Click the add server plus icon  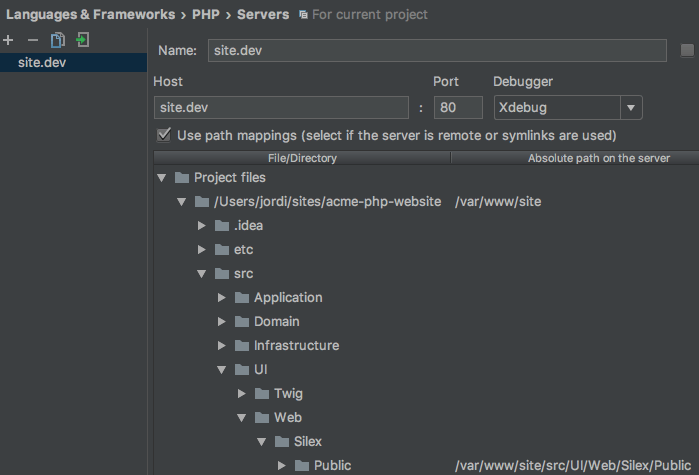point(9,40)
